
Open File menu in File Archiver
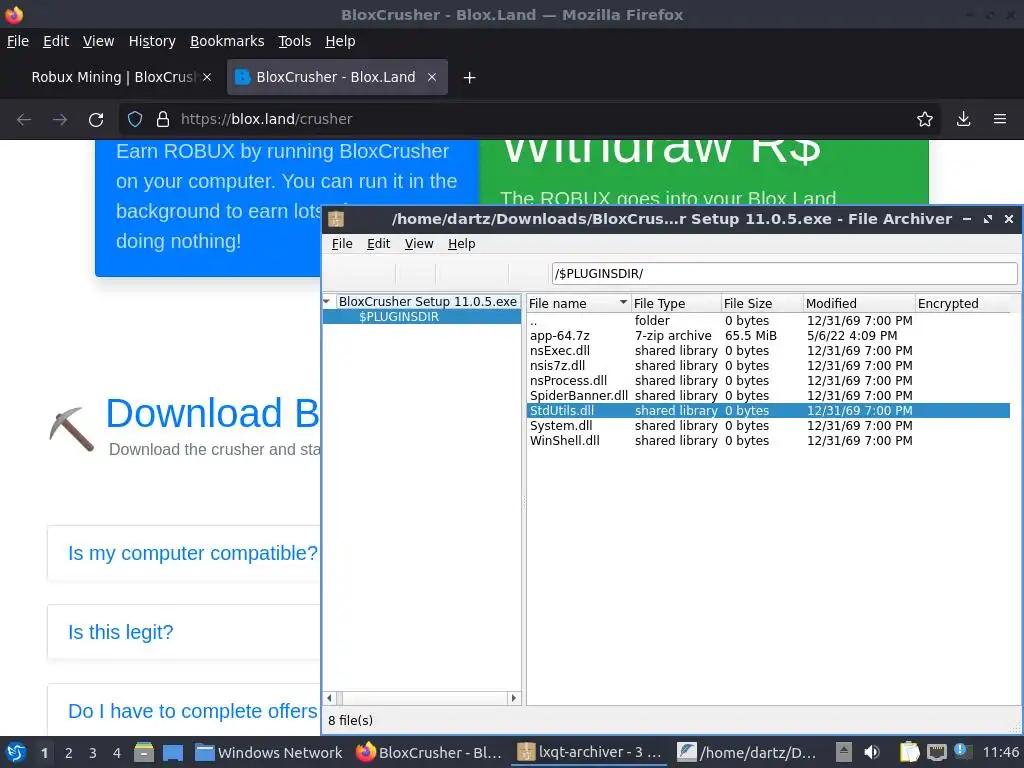(x=342, y=244)
